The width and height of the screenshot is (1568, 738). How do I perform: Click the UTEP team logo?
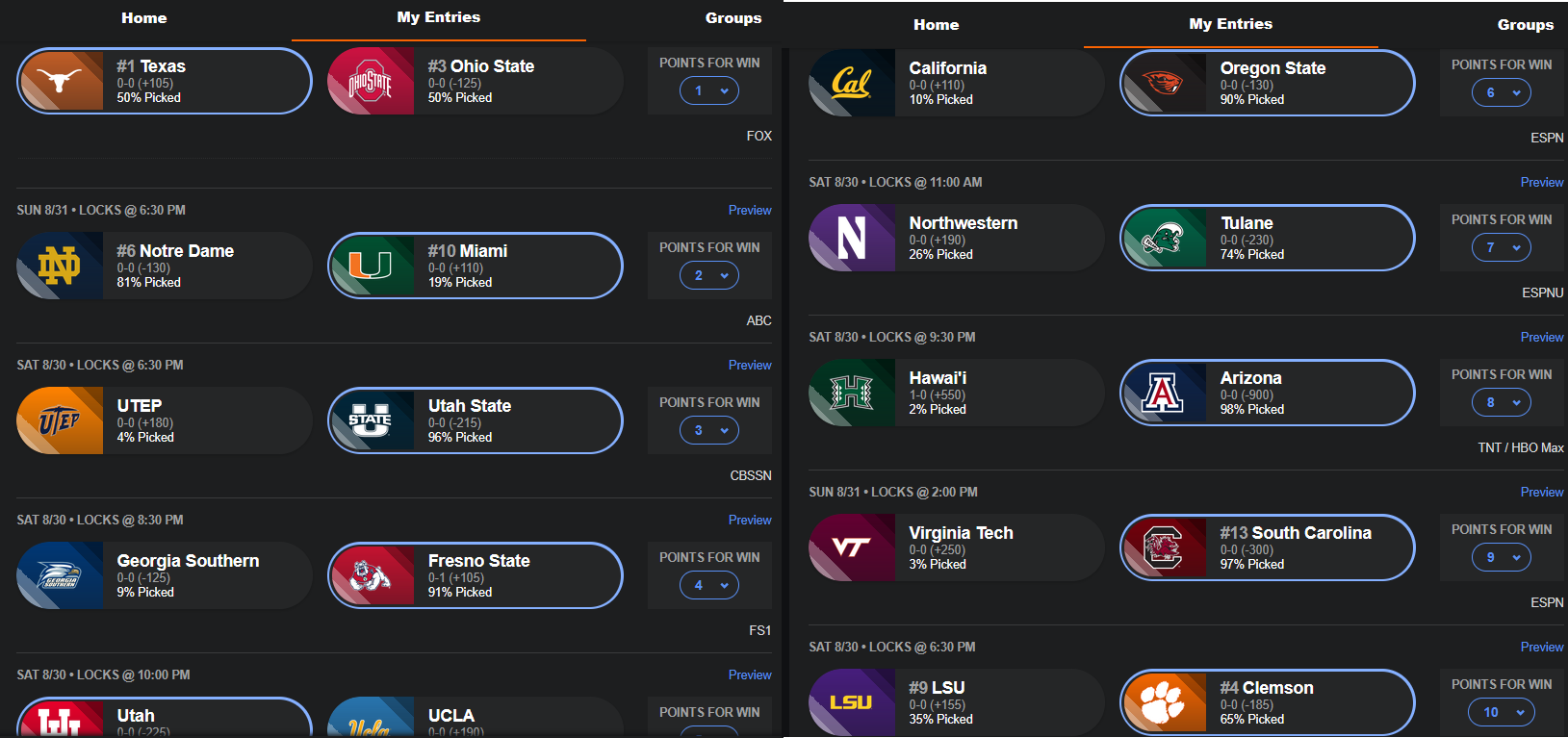coord(60,421)
